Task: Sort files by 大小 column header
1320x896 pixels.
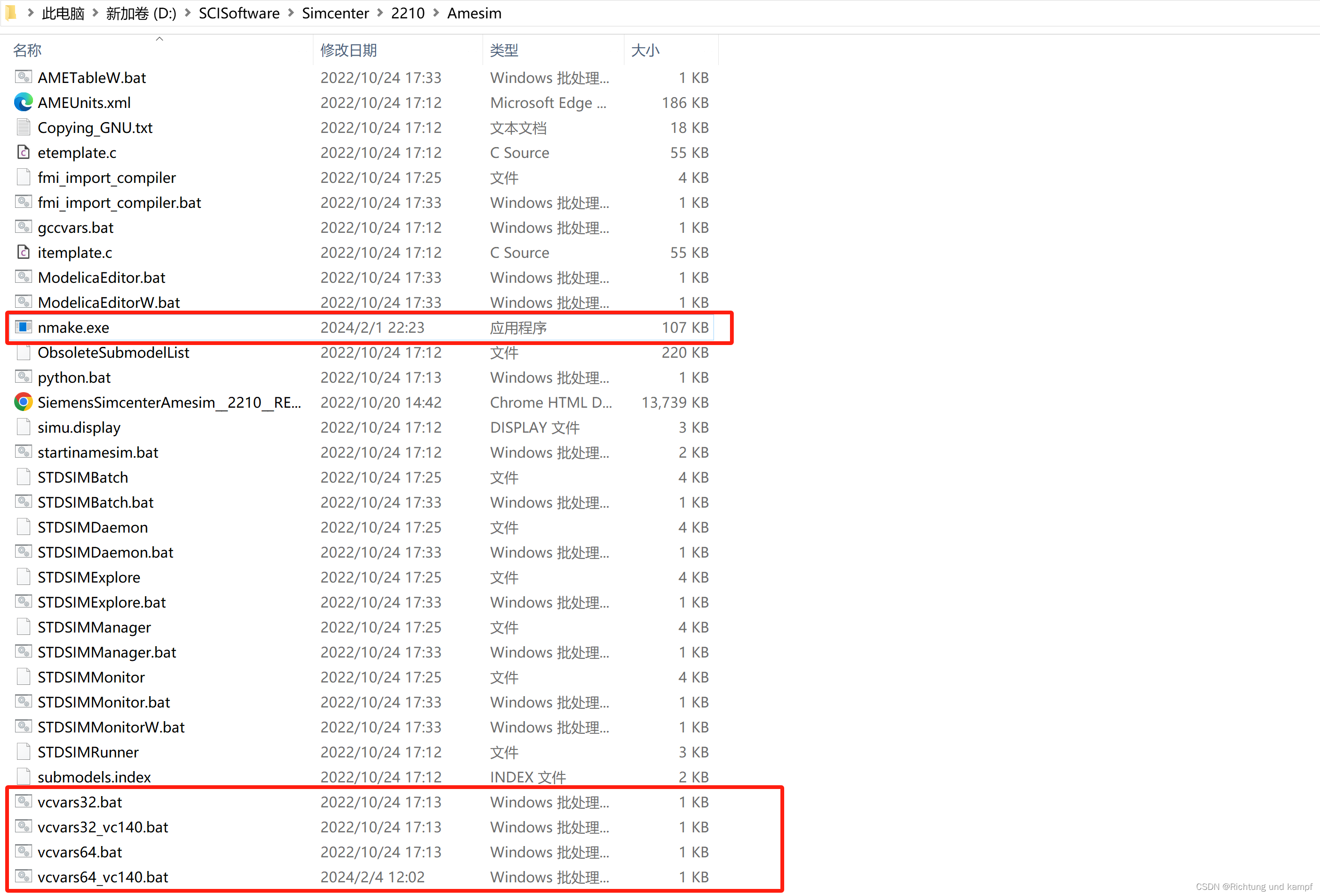Action: tap(645, 50)
